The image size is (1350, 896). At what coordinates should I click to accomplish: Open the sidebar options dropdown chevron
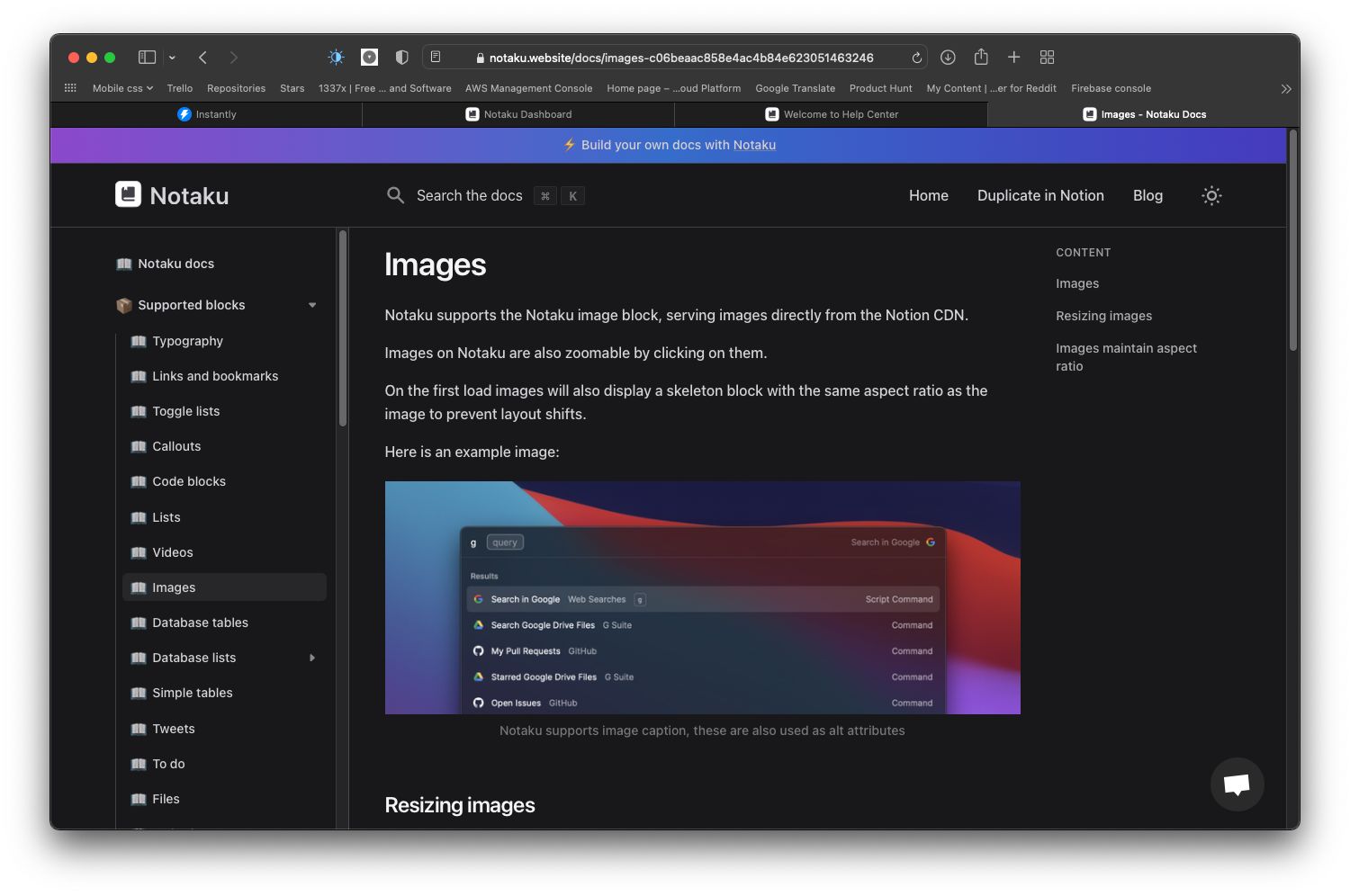pyautogui.click(x=172, y=58)
